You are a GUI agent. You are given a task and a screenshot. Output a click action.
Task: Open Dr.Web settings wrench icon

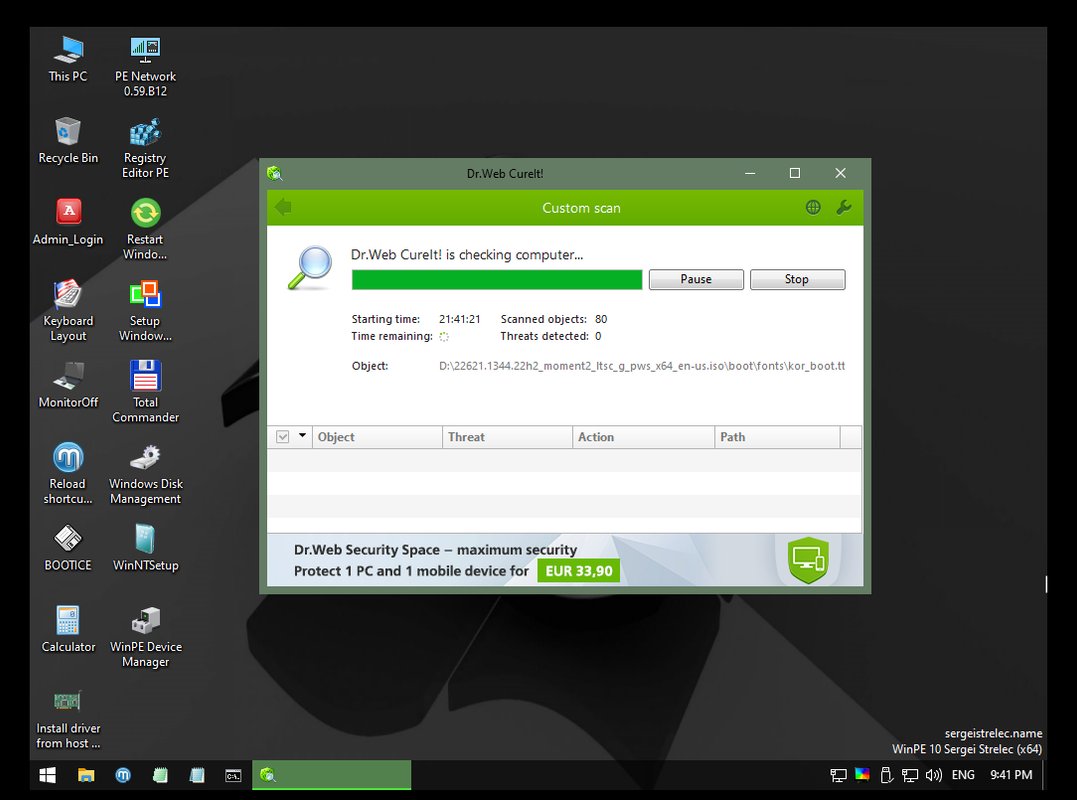coord(843,207)
